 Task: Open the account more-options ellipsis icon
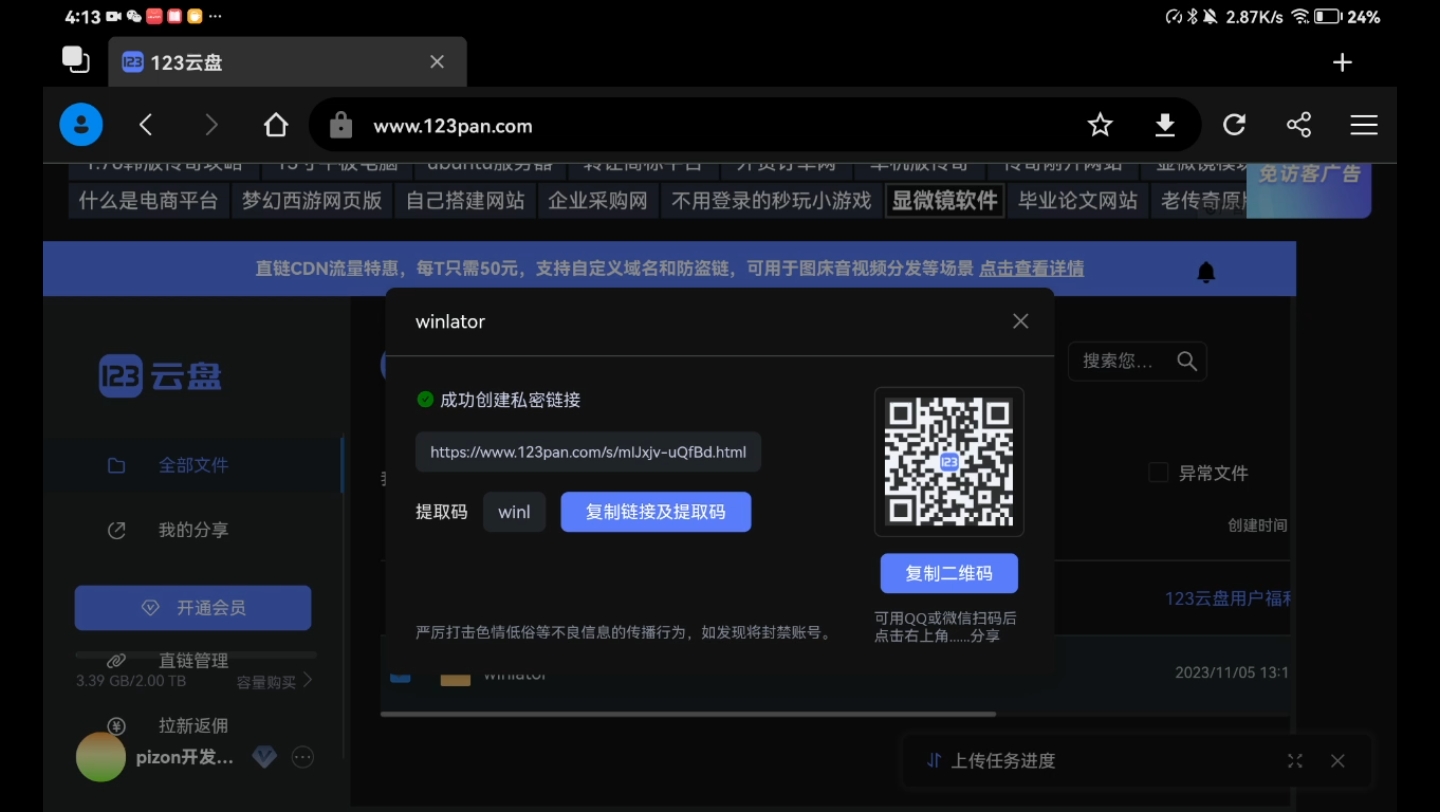[x=302, y=757]
